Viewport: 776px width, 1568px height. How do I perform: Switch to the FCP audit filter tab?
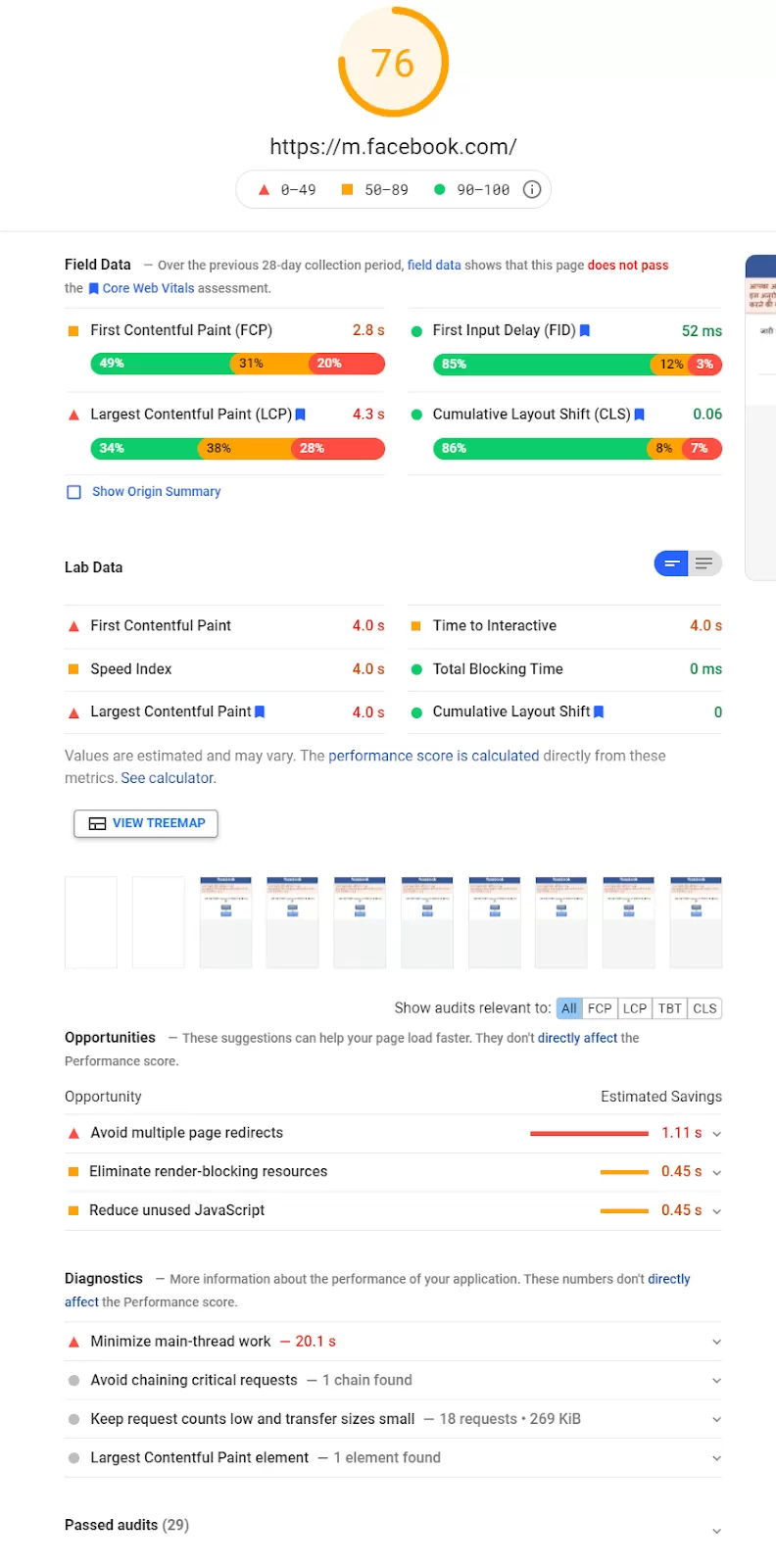[600, 1007]
